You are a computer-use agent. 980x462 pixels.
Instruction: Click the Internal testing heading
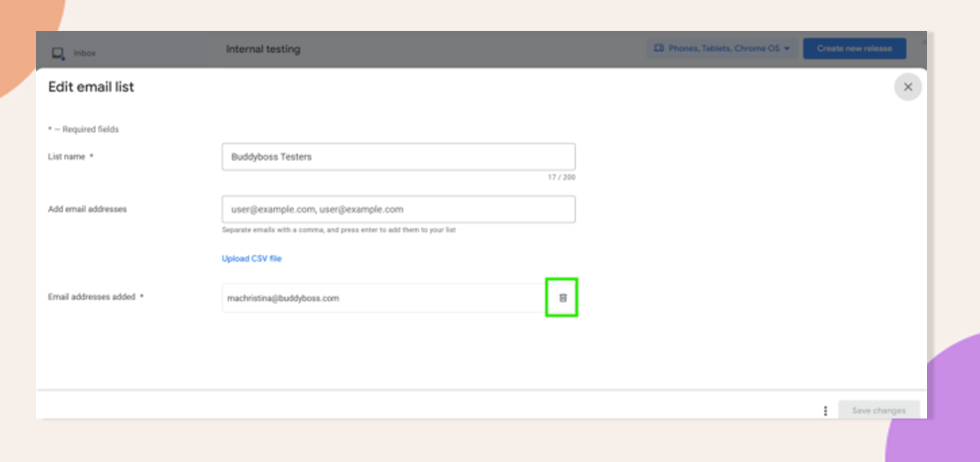tap(263, 49)
